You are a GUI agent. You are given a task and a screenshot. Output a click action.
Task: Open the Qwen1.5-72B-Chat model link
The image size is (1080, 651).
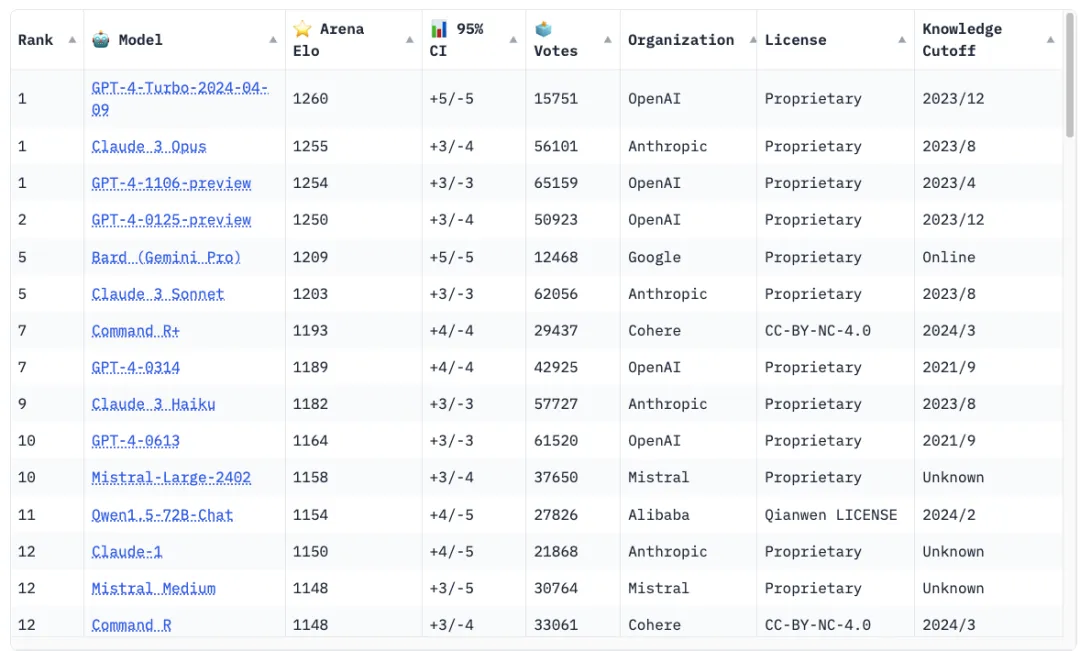click(162, 515)
